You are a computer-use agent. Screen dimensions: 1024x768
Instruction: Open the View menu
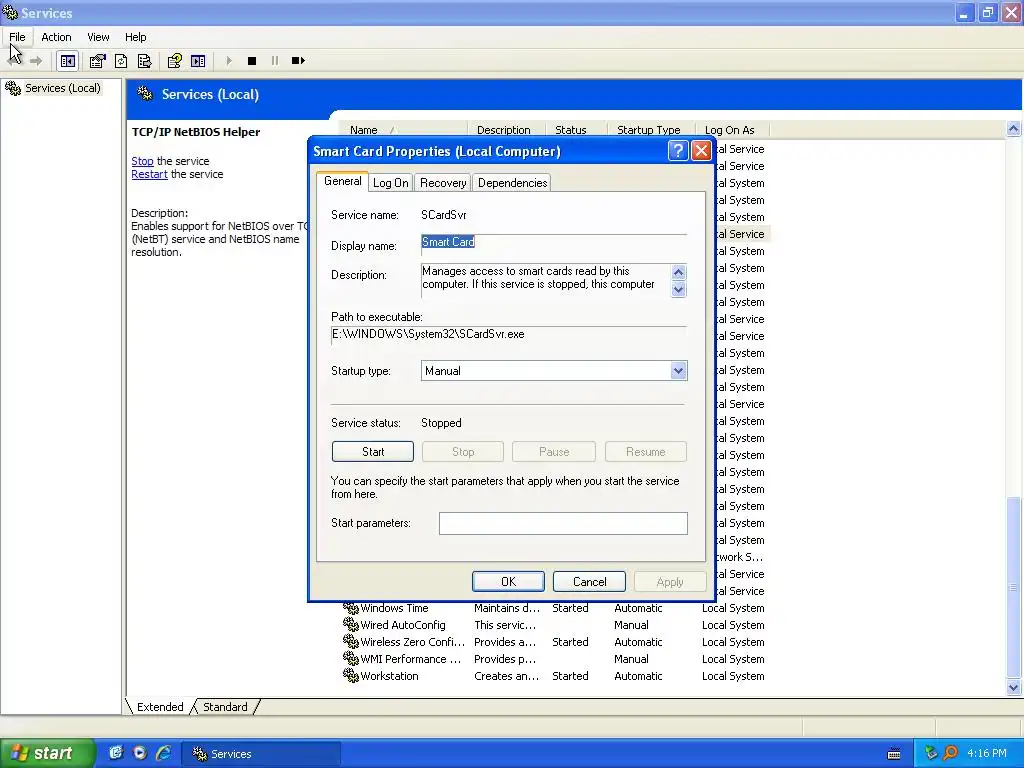(x=99, y=37)
